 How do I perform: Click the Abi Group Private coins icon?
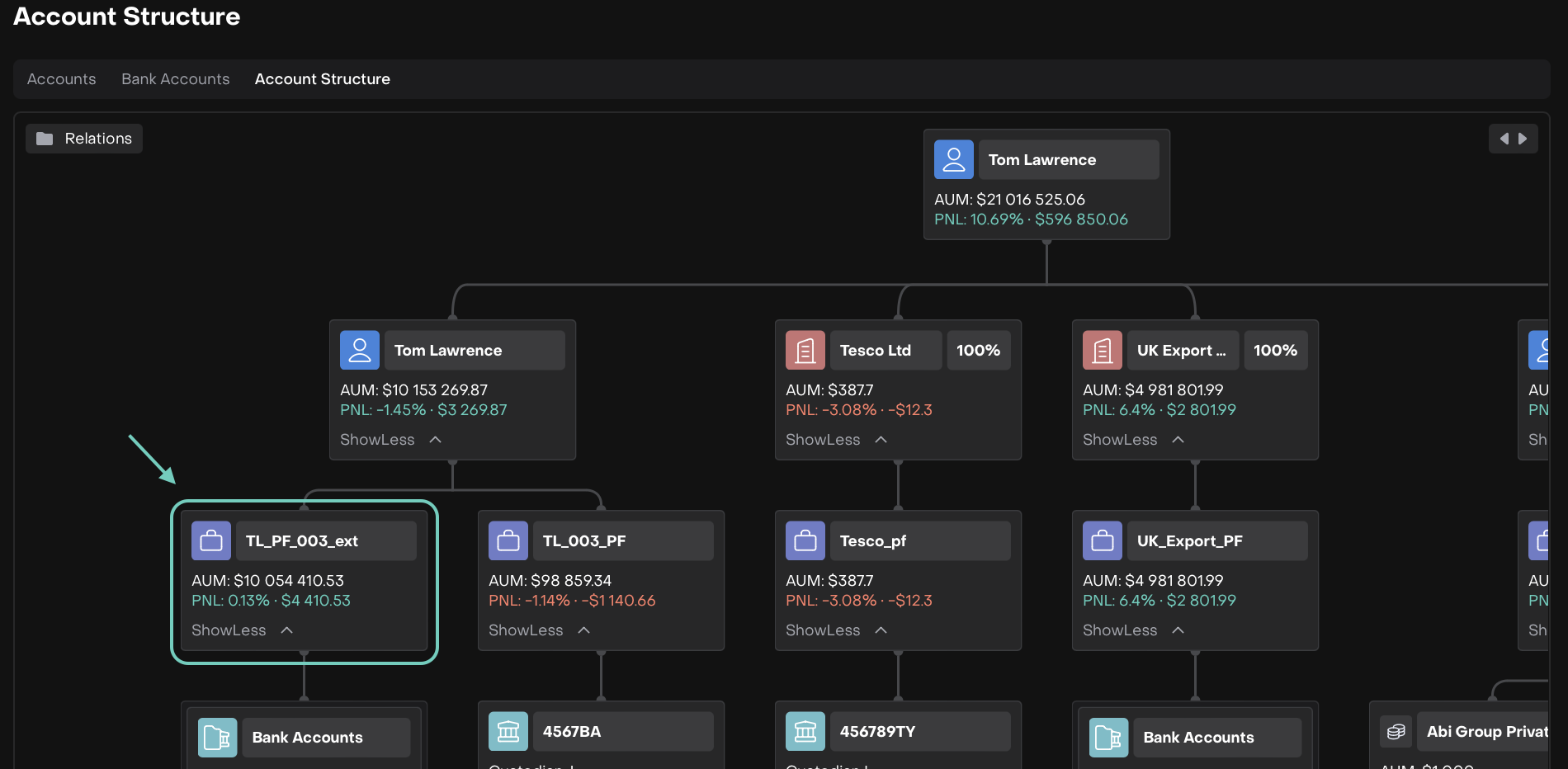pyautogui.click(x=1396, y=731)
